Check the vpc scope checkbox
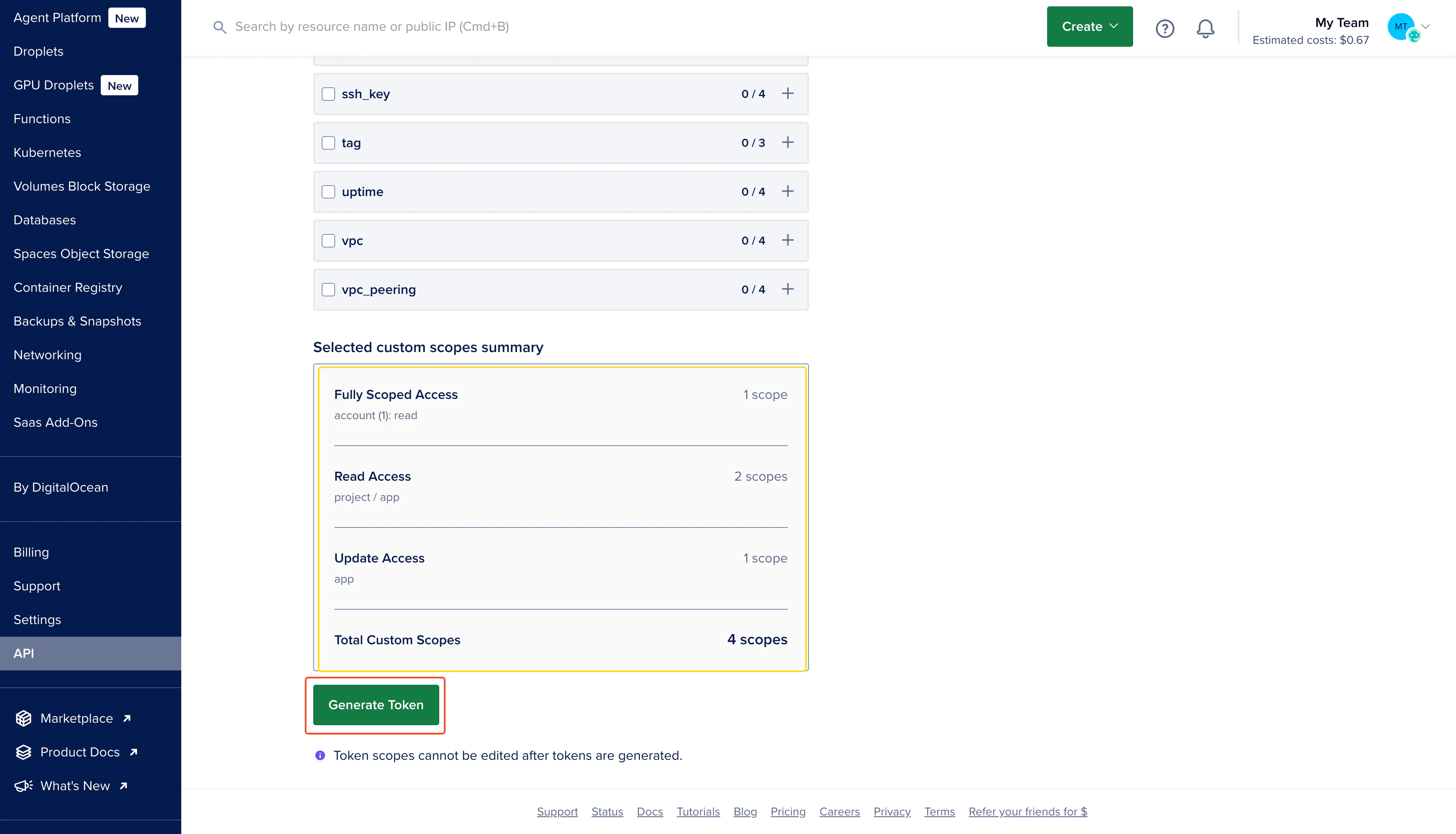1456x834 pixels. (x=328, y=241)
